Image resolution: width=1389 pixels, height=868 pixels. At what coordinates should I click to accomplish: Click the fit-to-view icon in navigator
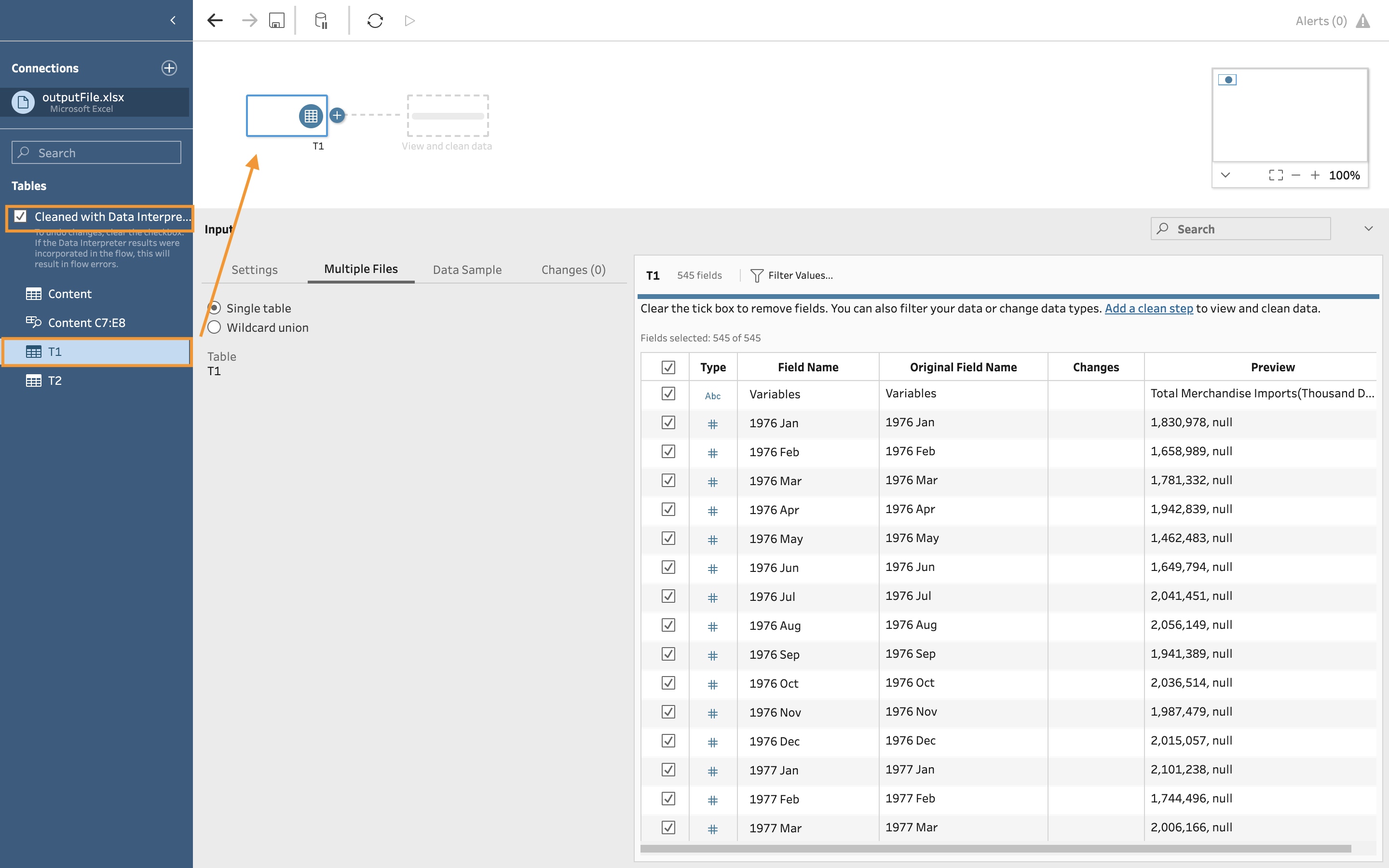coord(1275,175)
